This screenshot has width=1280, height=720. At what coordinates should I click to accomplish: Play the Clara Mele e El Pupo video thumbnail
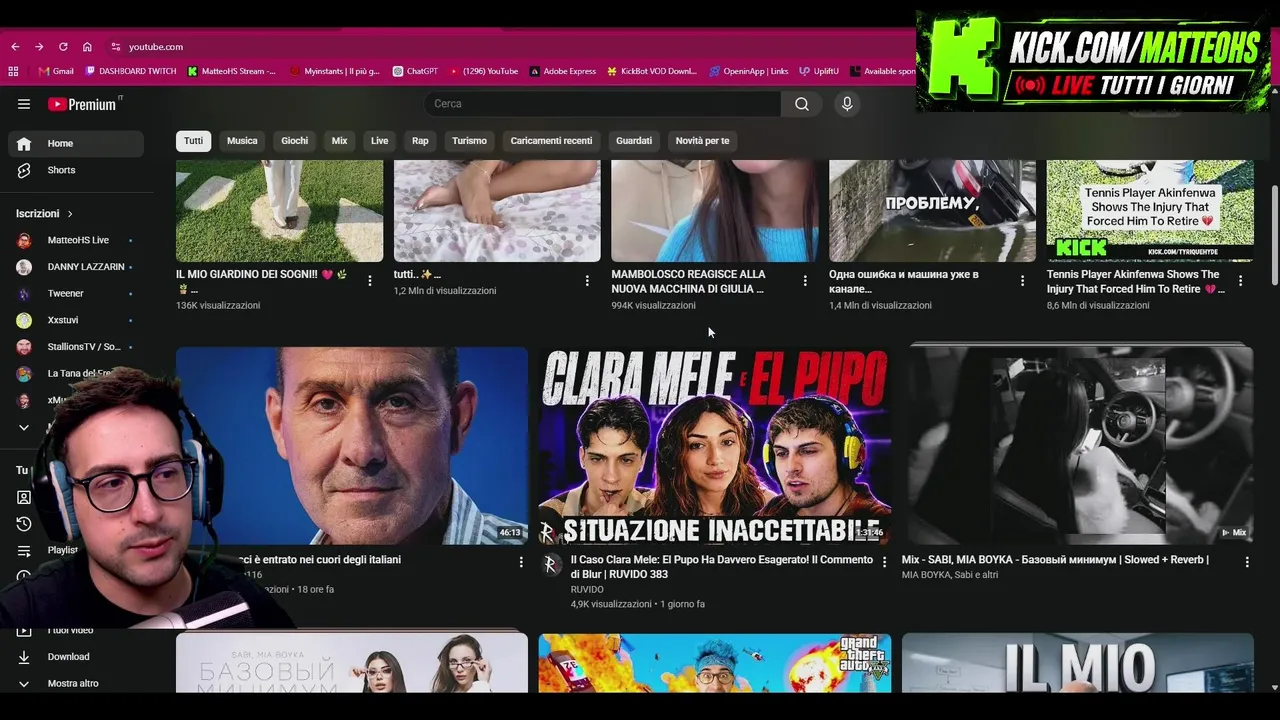click(x=715, y=446)
